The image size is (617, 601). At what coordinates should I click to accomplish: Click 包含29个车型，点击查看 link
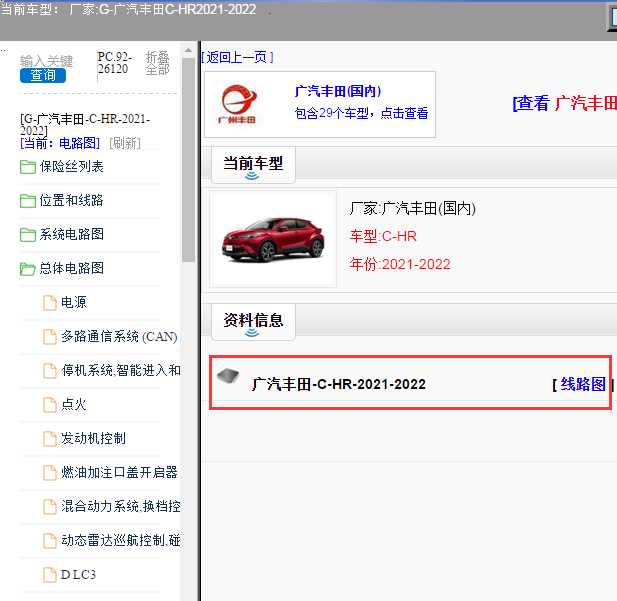(361, 113)
